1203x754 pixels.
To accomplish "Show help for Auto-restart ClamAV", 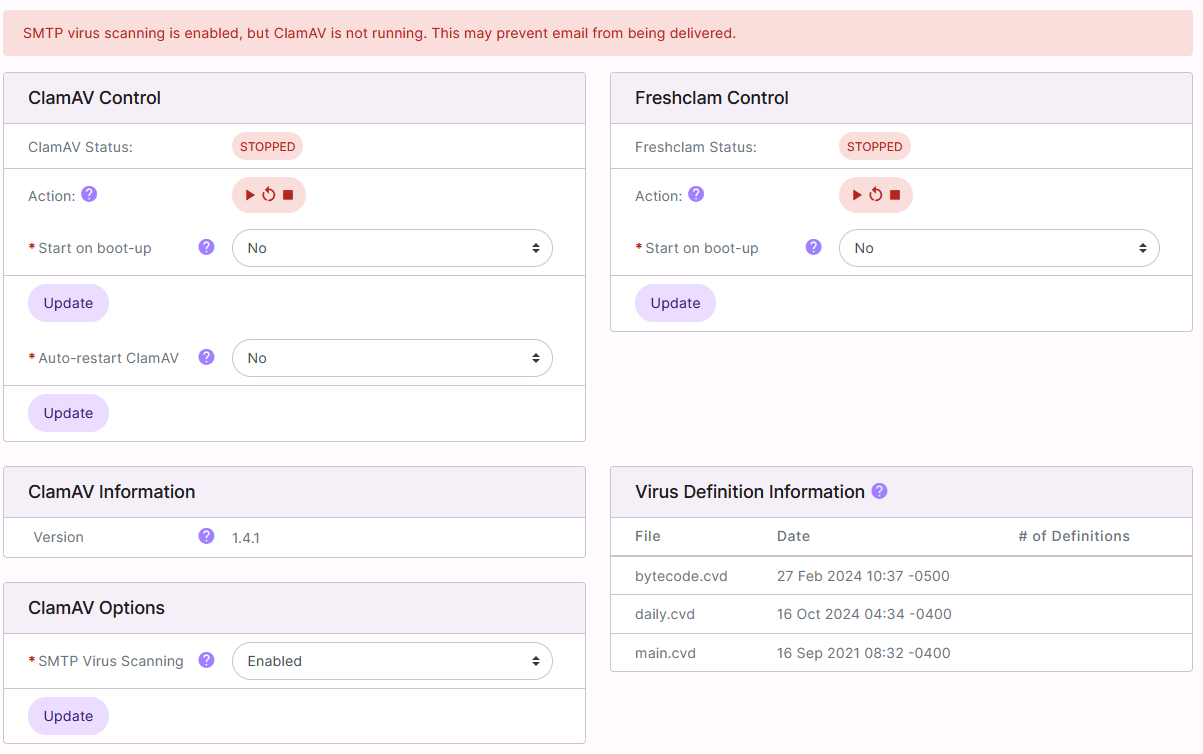I will point(206,357).
